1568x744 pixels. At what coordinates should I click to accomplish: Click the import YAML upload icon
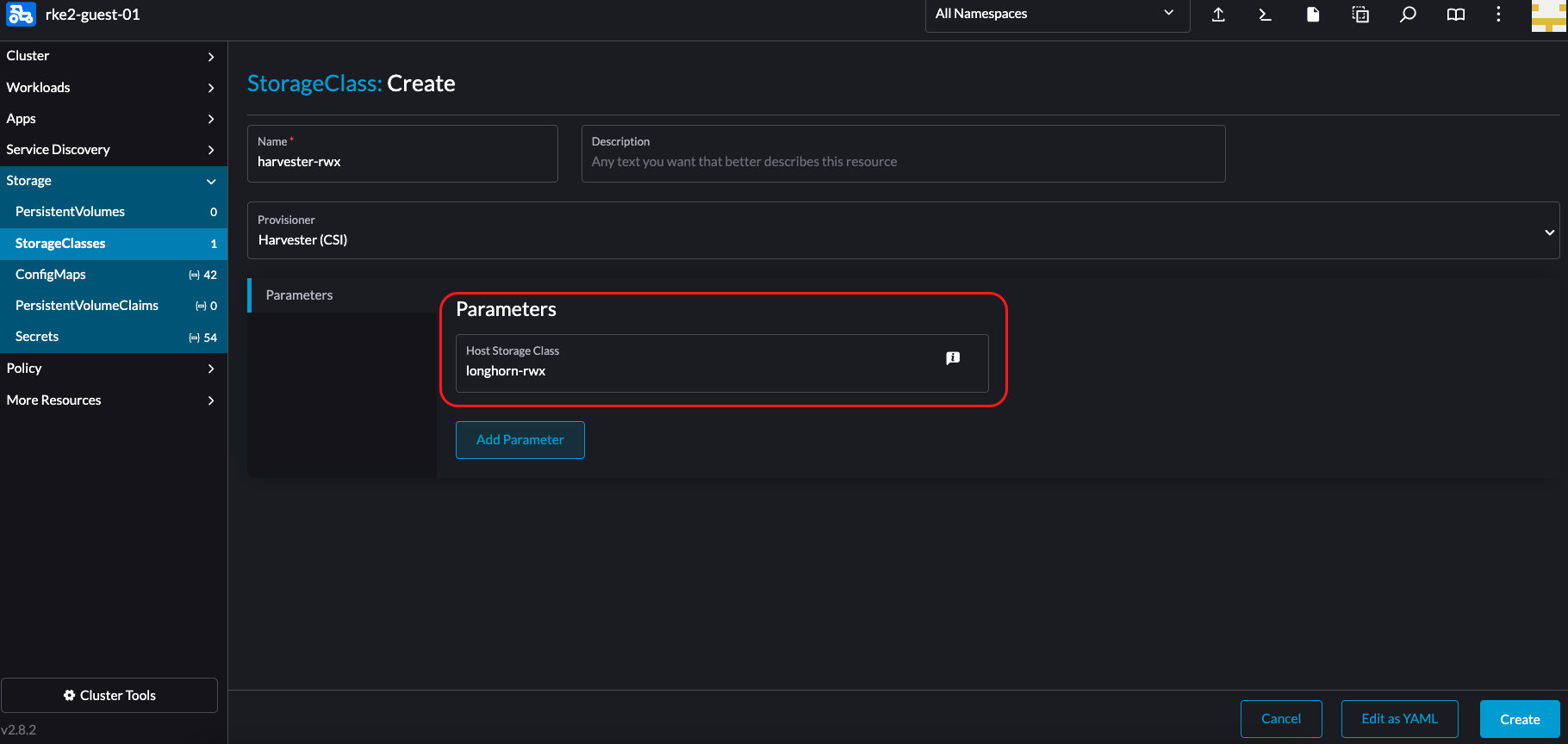[1218, 15]
